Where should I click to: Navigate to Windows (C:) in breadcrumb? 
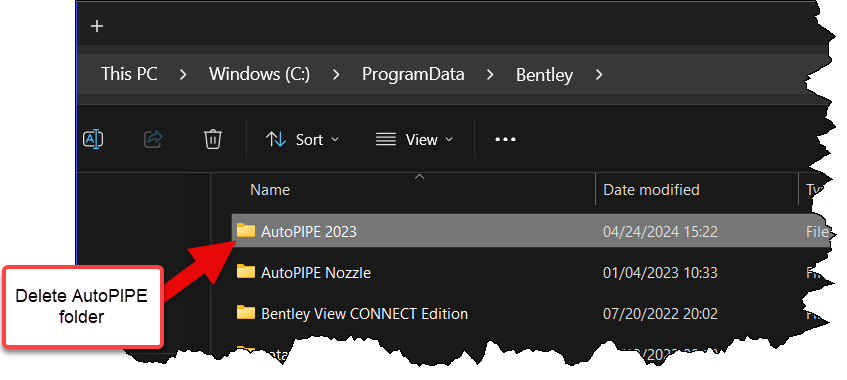[x=259, y=74]
